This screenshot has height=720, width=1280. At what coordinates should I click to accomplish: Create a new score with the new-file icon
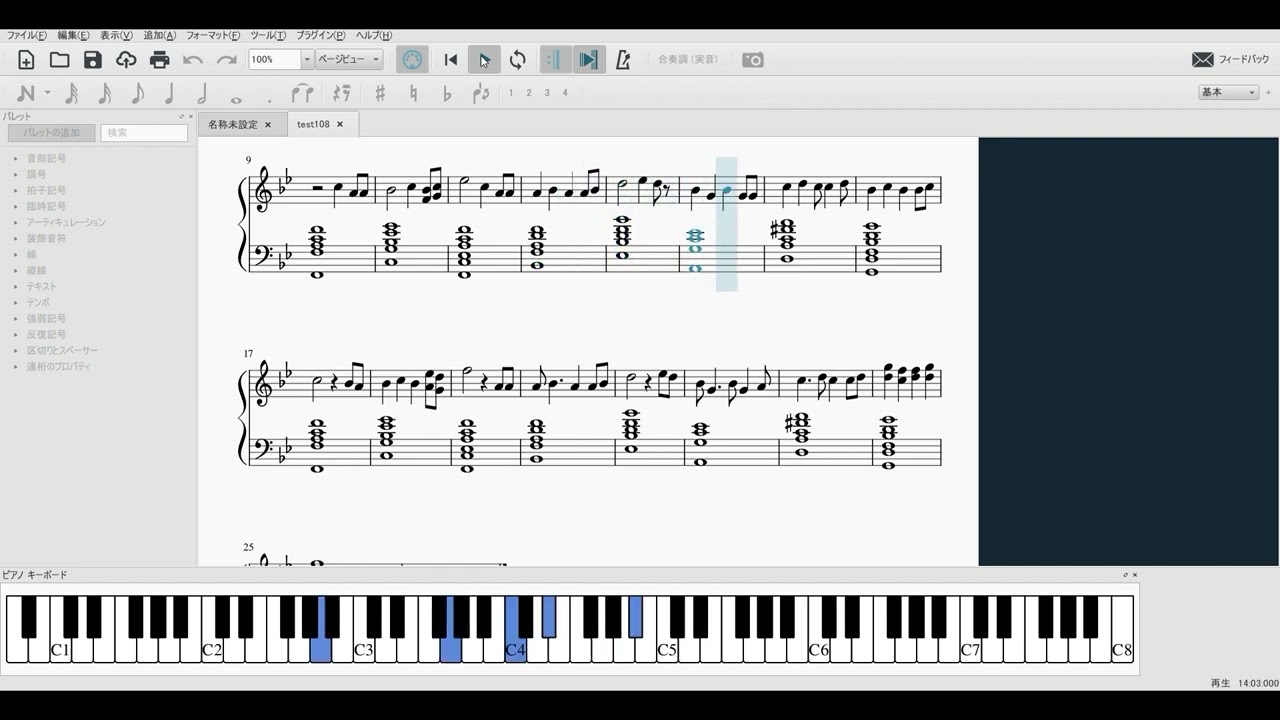tap(26, 60)
